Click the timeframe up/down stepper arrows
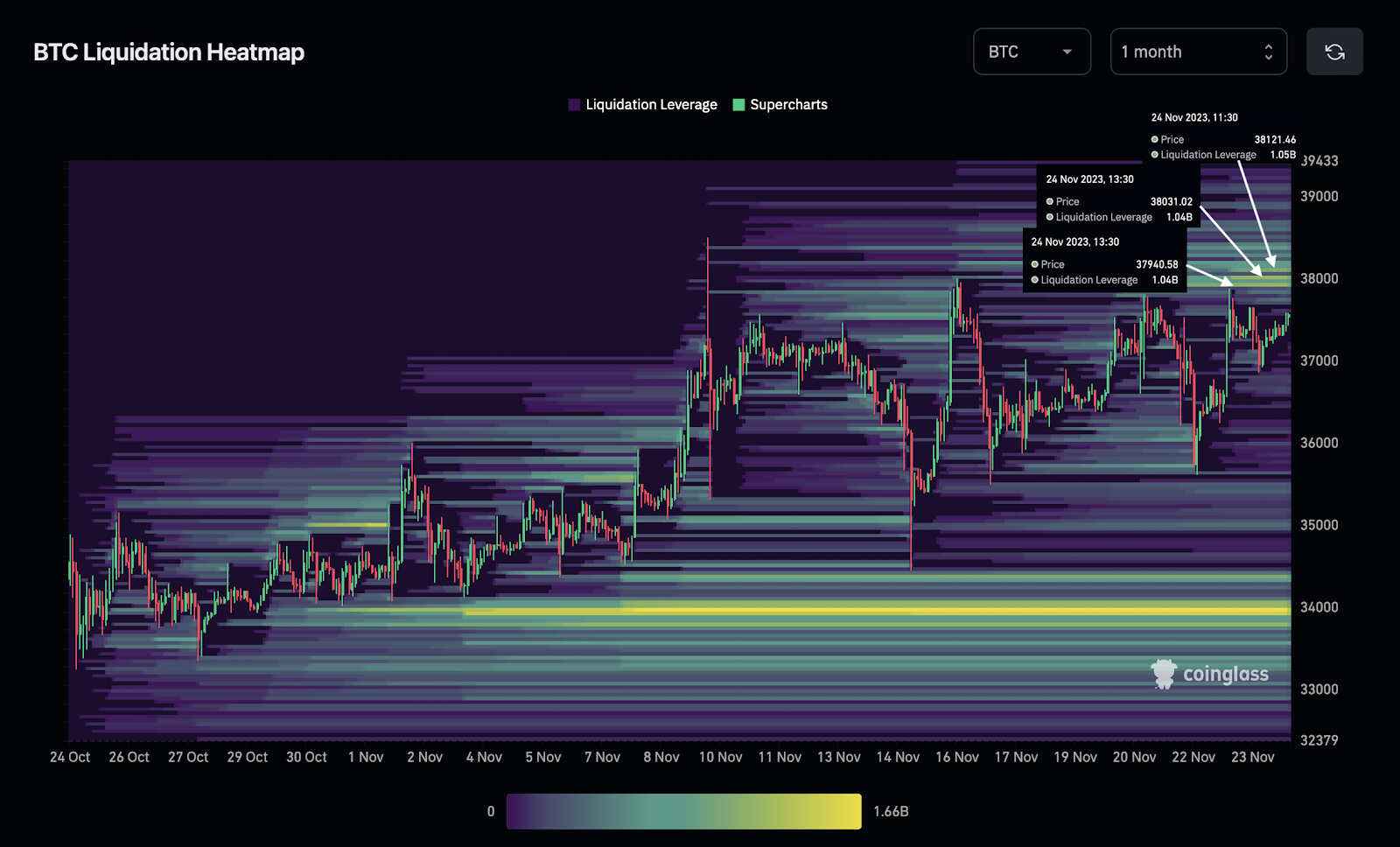Image resolution: width=1400 pixels, height=847 pixels. pos(1269,52)
